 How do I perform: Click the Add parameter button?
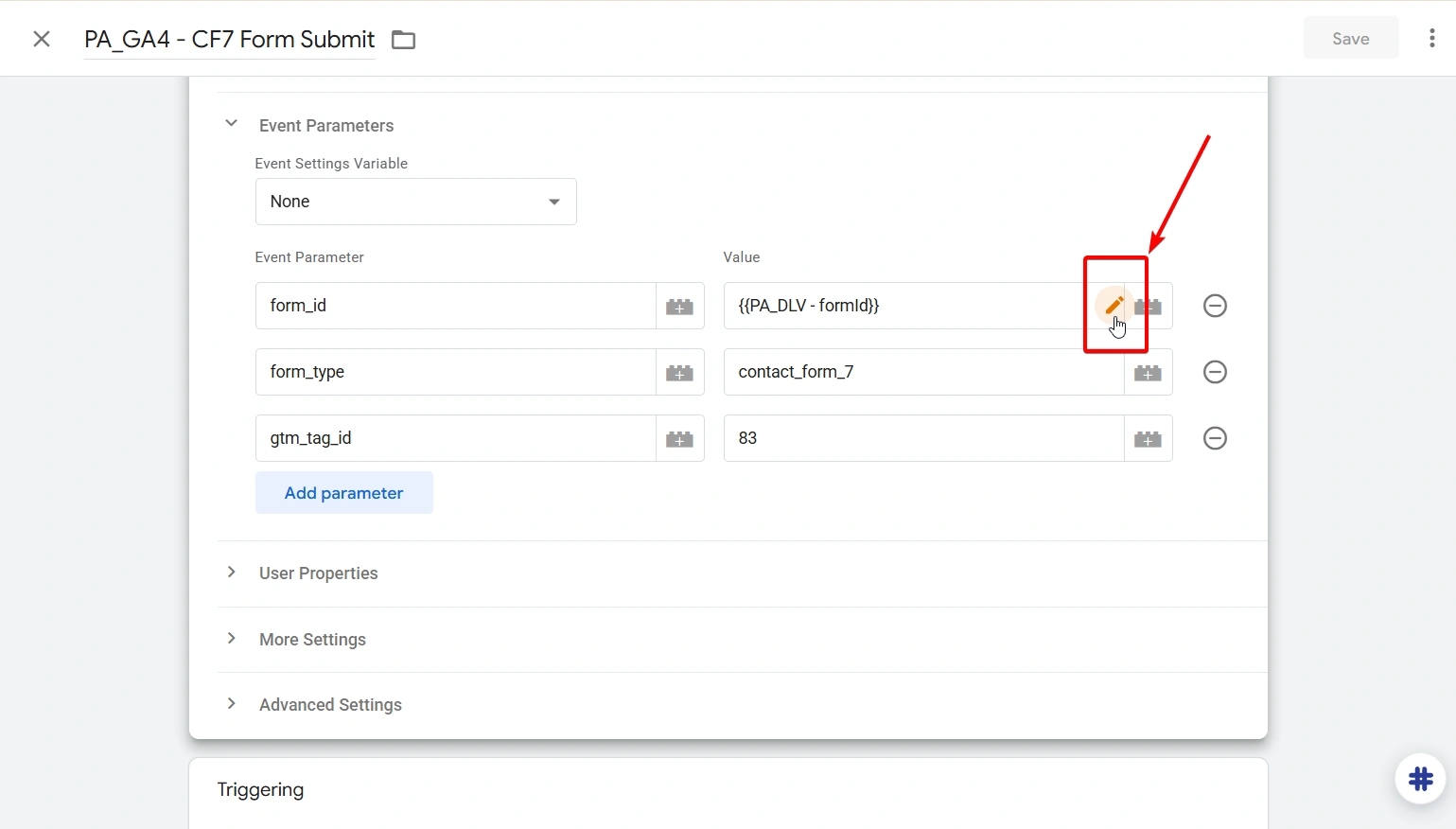click(x=344, y=493)
